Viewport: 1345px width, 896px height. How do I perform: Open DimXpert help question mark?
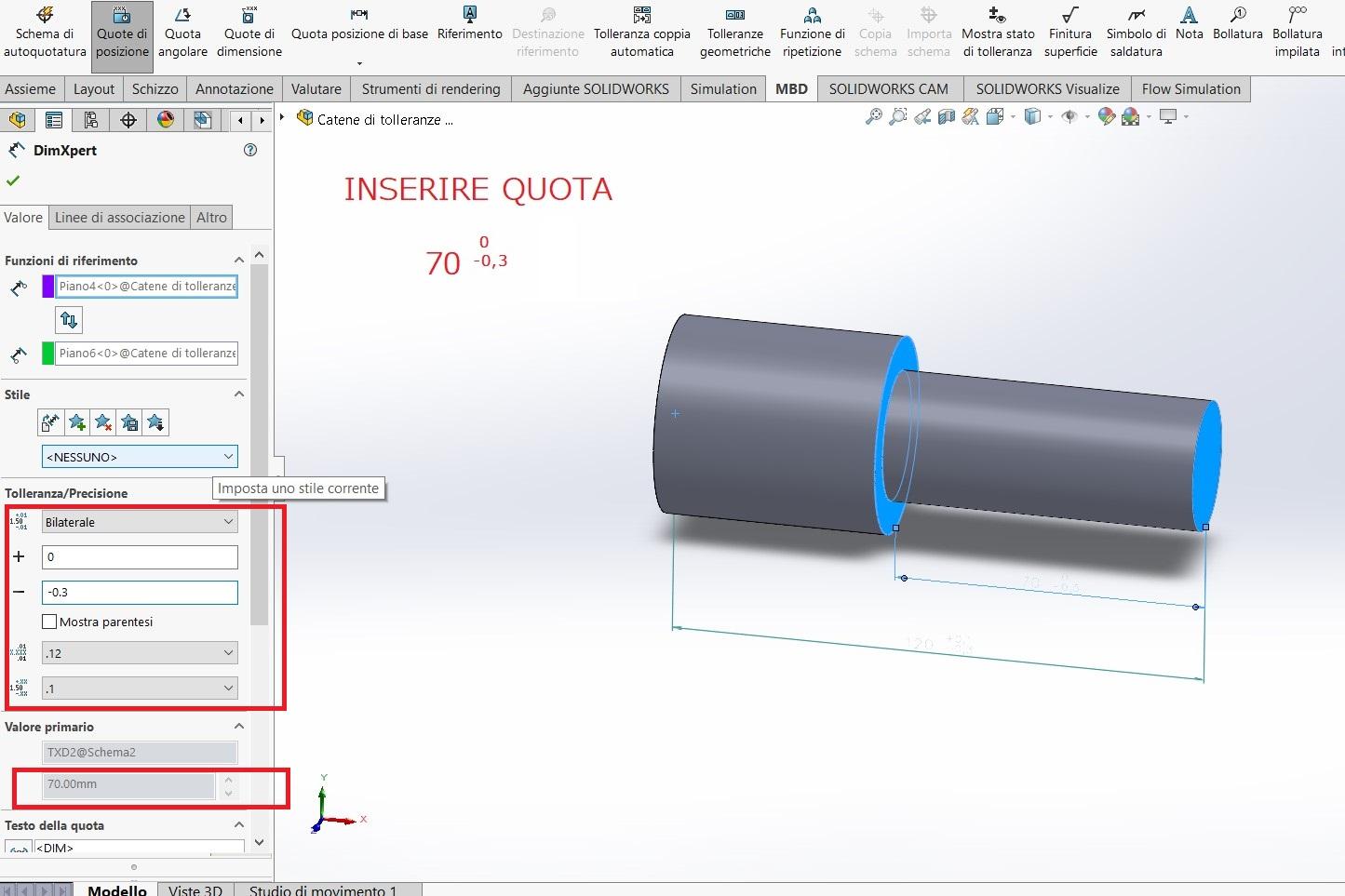click(249, 150)
